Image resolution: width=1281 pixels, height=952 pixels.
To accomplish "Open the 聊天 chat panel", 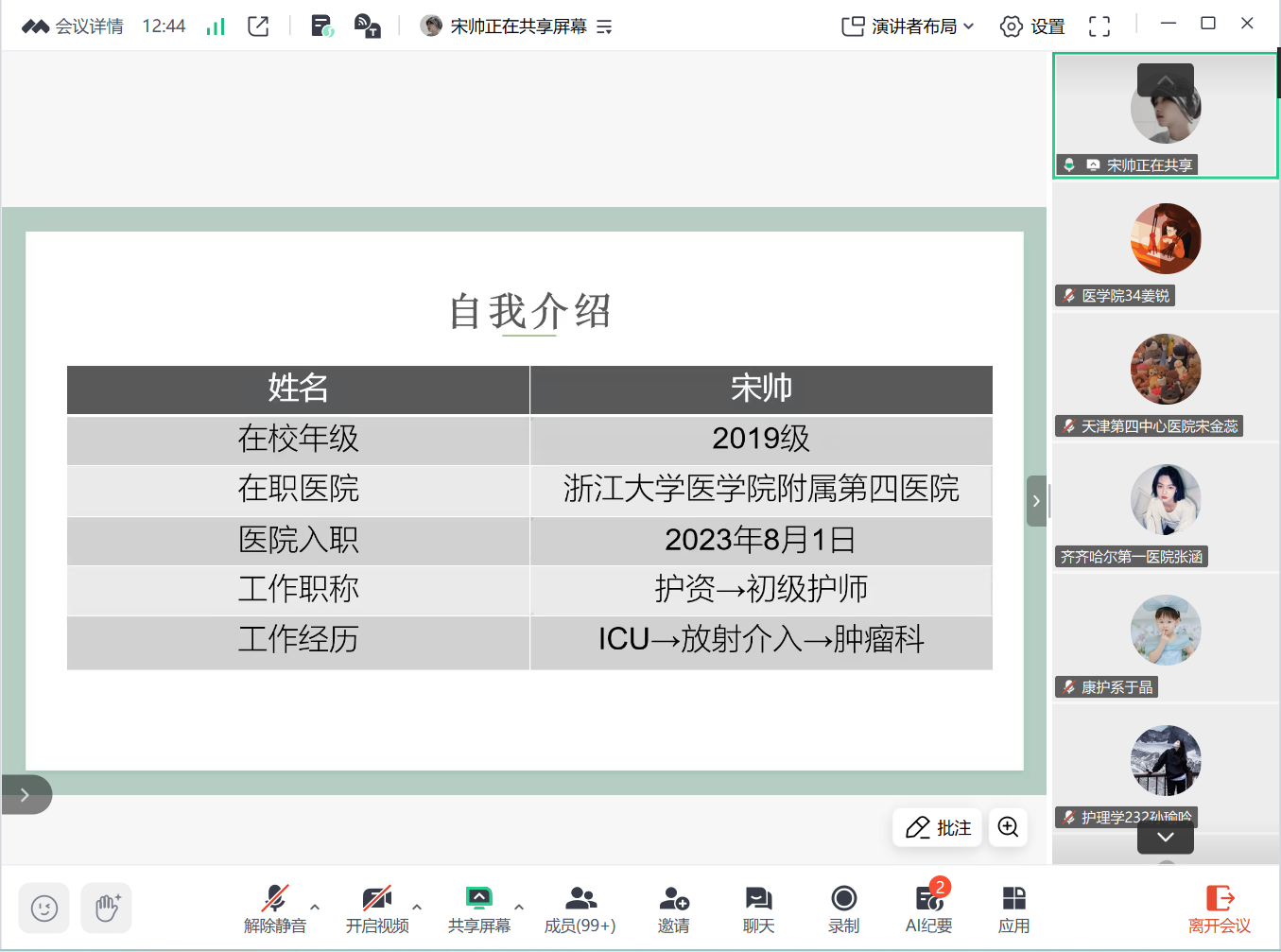I will click(x=758, y=909).
